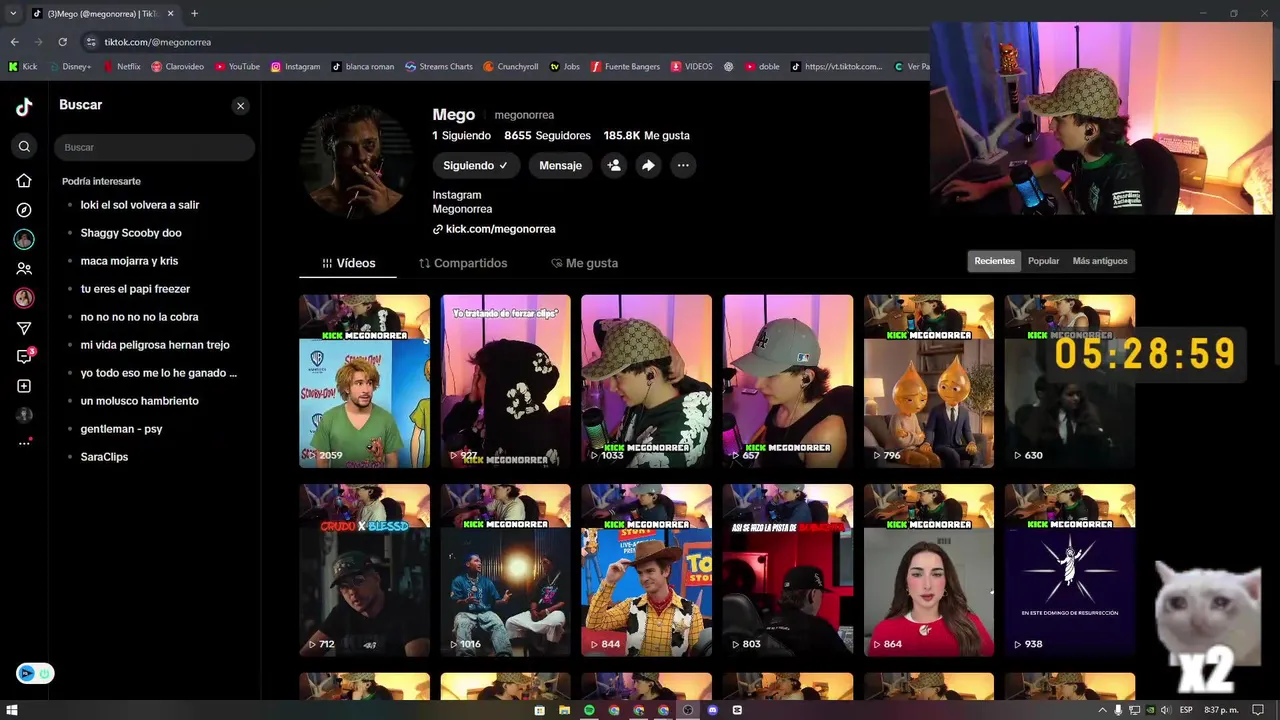
Task: Click the 8655 Seguidores follower count
Action: coord(547,136)
